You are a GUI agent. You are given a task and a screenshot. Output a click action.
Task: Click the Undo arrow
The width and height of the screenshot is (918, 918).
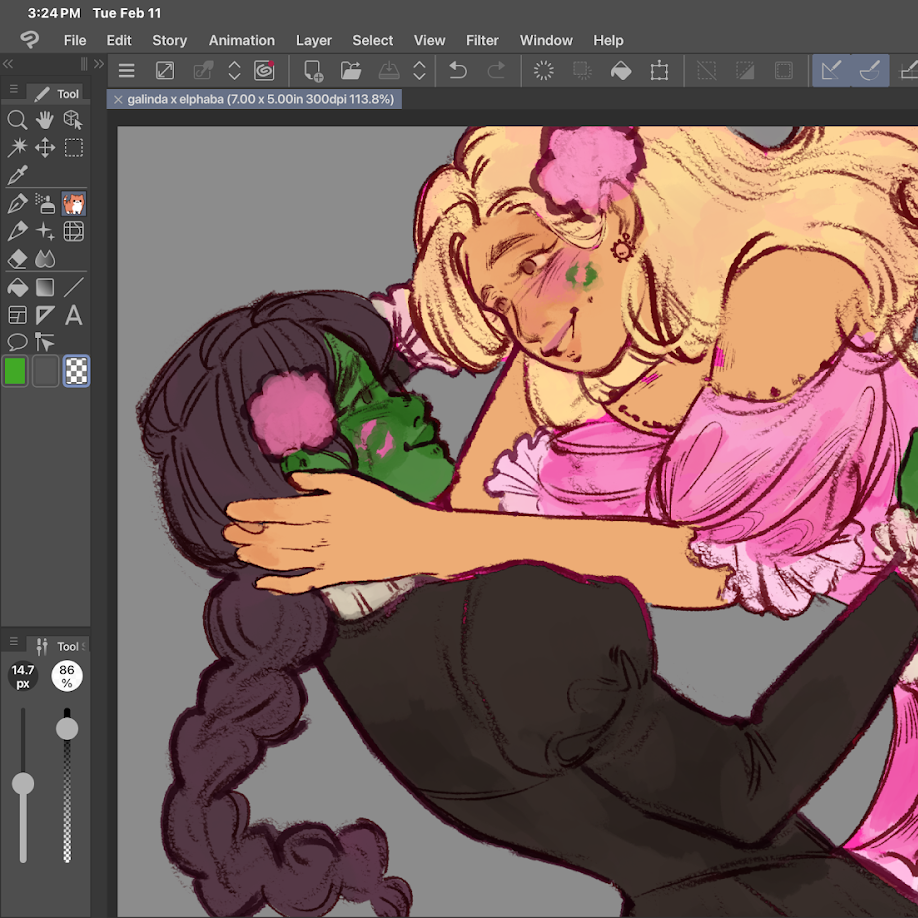coord(458,71)
